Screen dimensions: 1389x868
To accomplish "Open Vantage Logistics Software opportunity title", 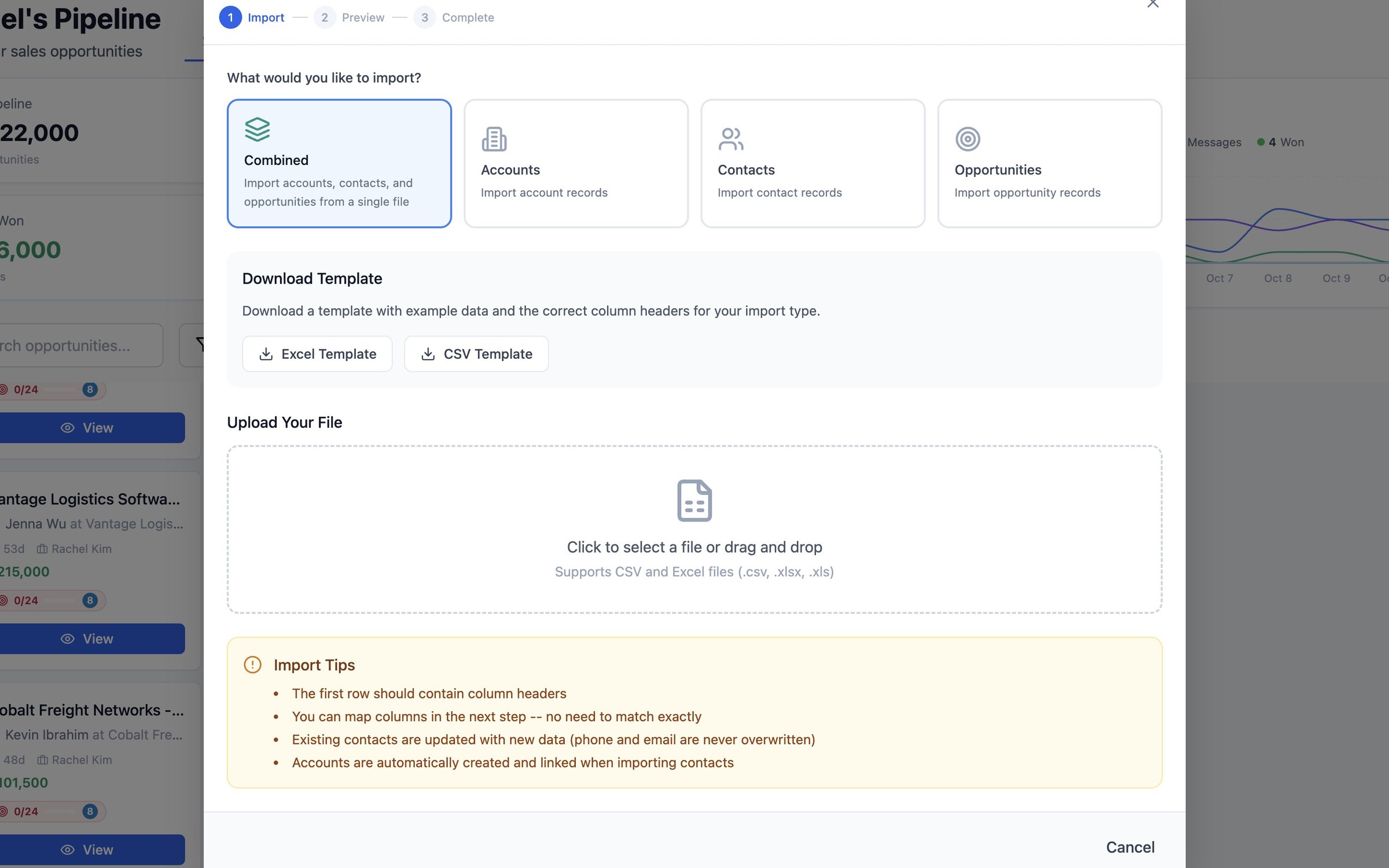I will 90,499.
